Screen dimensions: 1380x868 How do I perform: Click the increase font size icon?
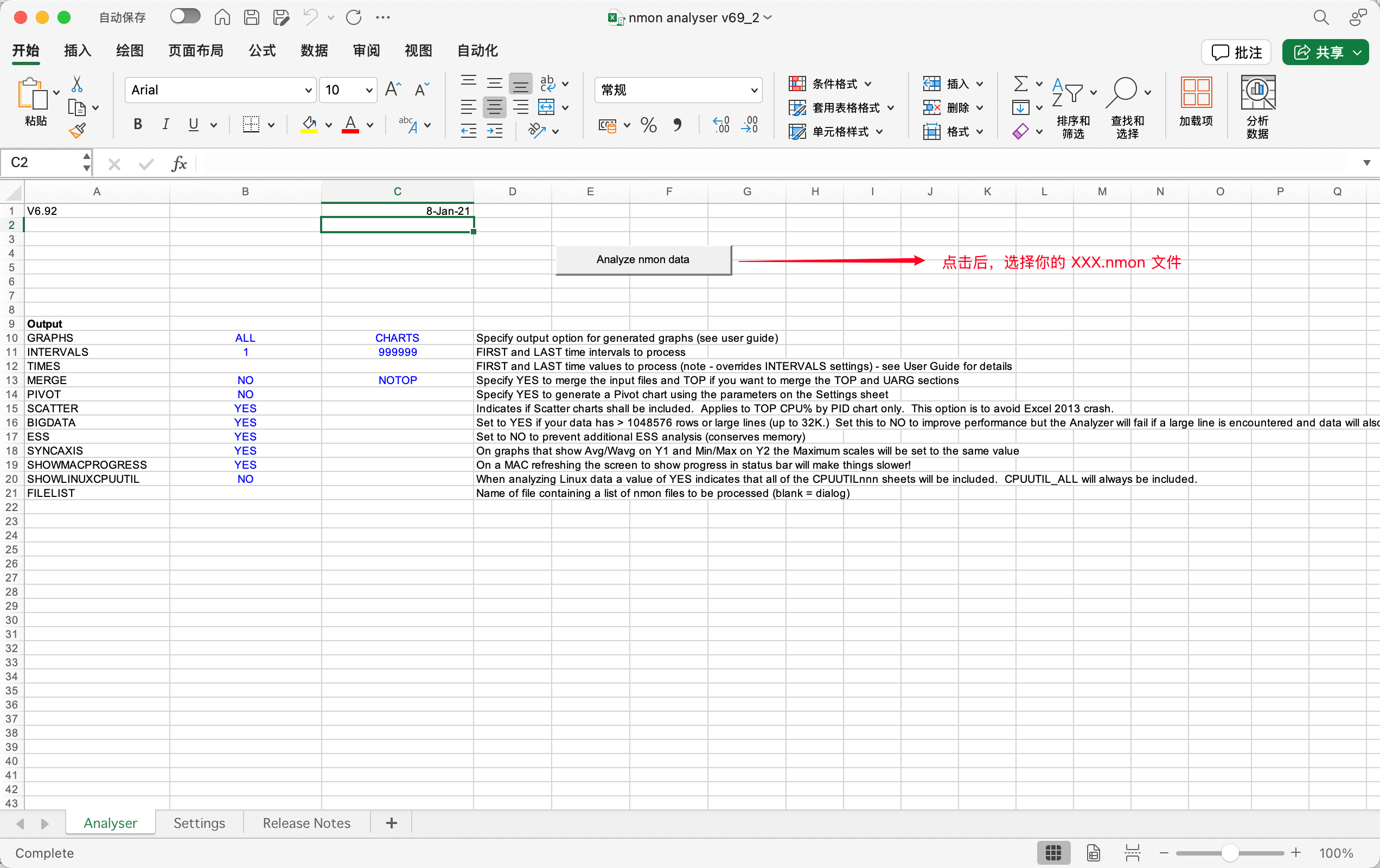(x=393, y=90)
